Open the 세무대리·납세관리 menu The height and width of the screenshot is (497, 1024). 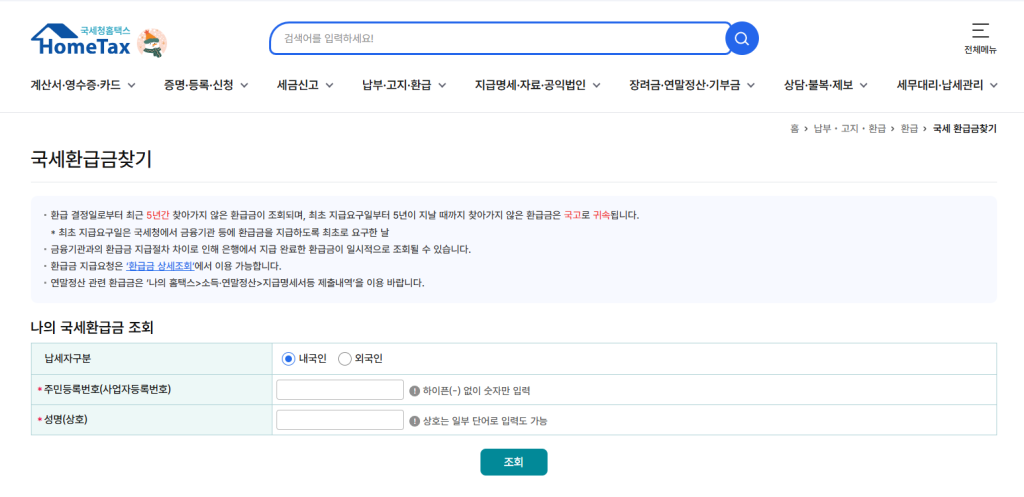pos(940,85)
